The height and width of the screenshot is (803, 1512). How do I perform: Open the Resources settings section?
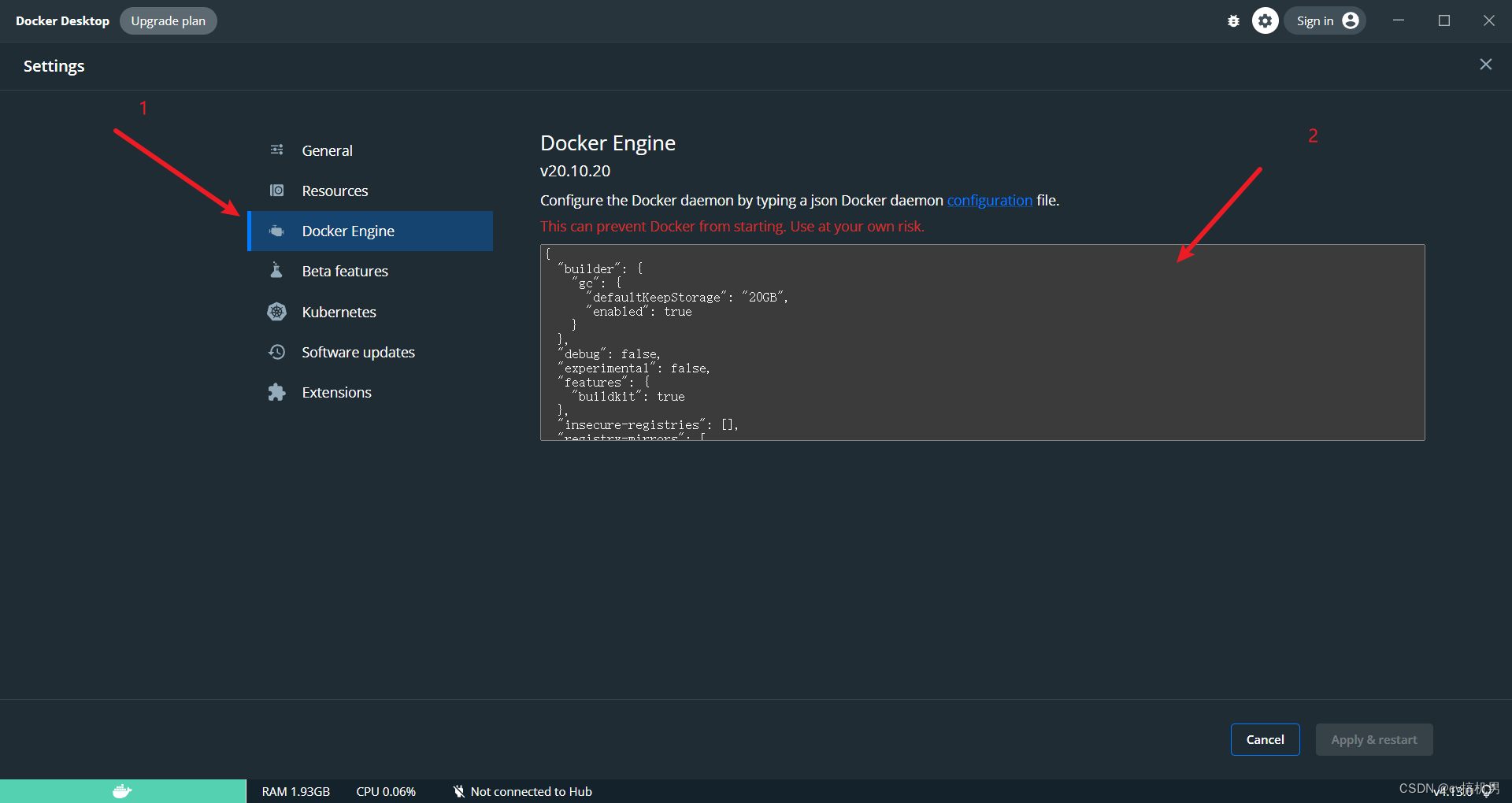coord(370,191)
